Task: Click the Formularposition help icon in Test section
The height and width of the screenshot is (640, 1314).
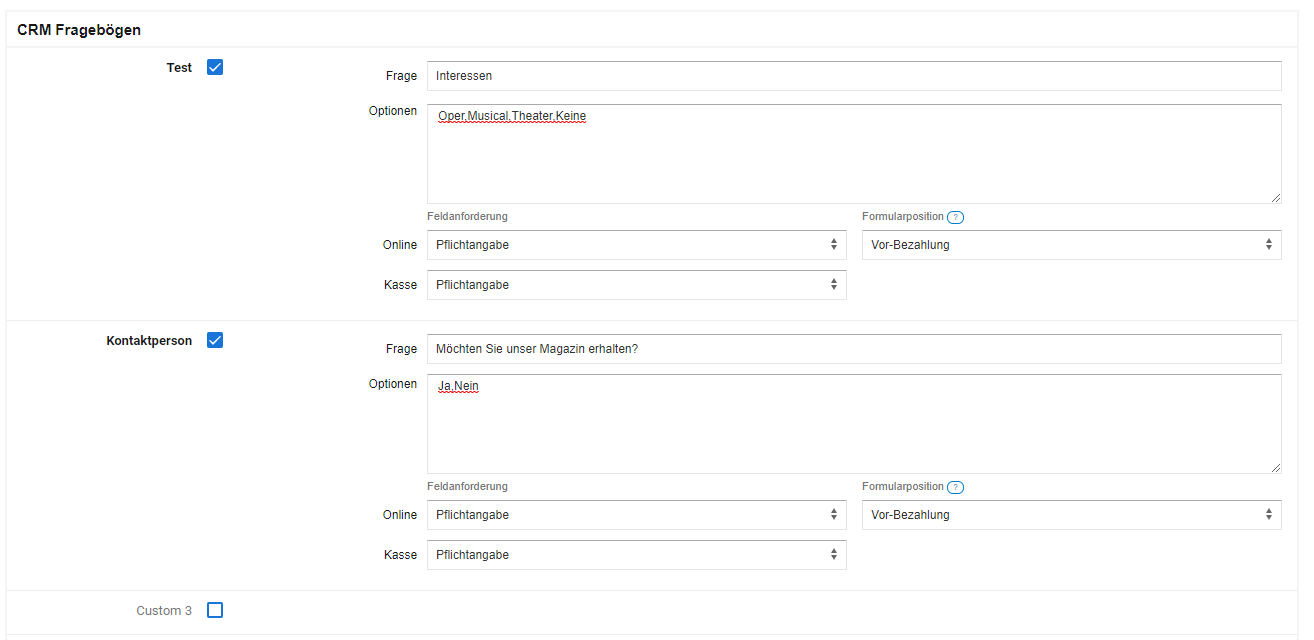Action: [x=955, y=218]
